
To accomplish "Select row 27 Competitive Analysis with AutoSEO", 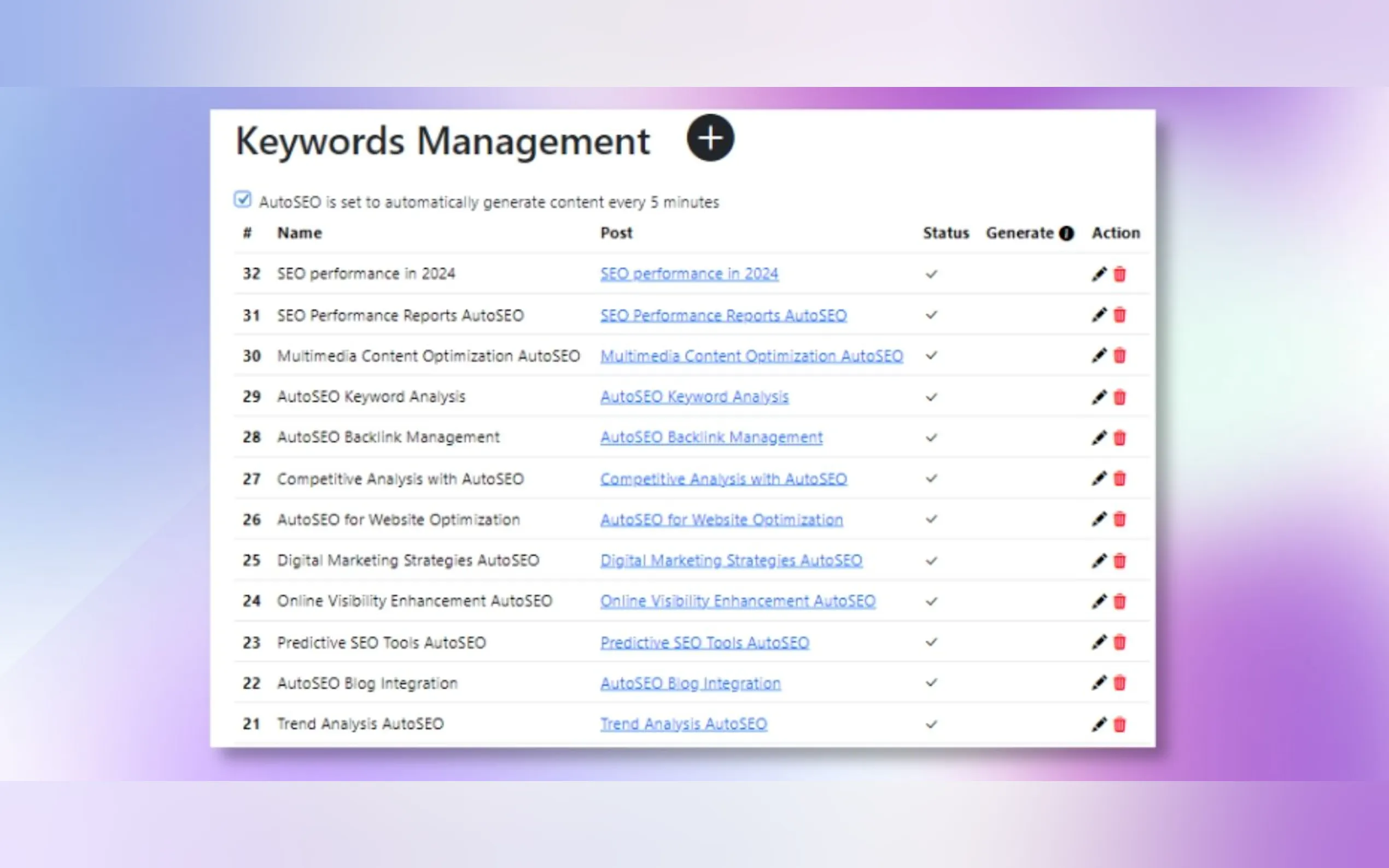I will click(x=400, y=479).
